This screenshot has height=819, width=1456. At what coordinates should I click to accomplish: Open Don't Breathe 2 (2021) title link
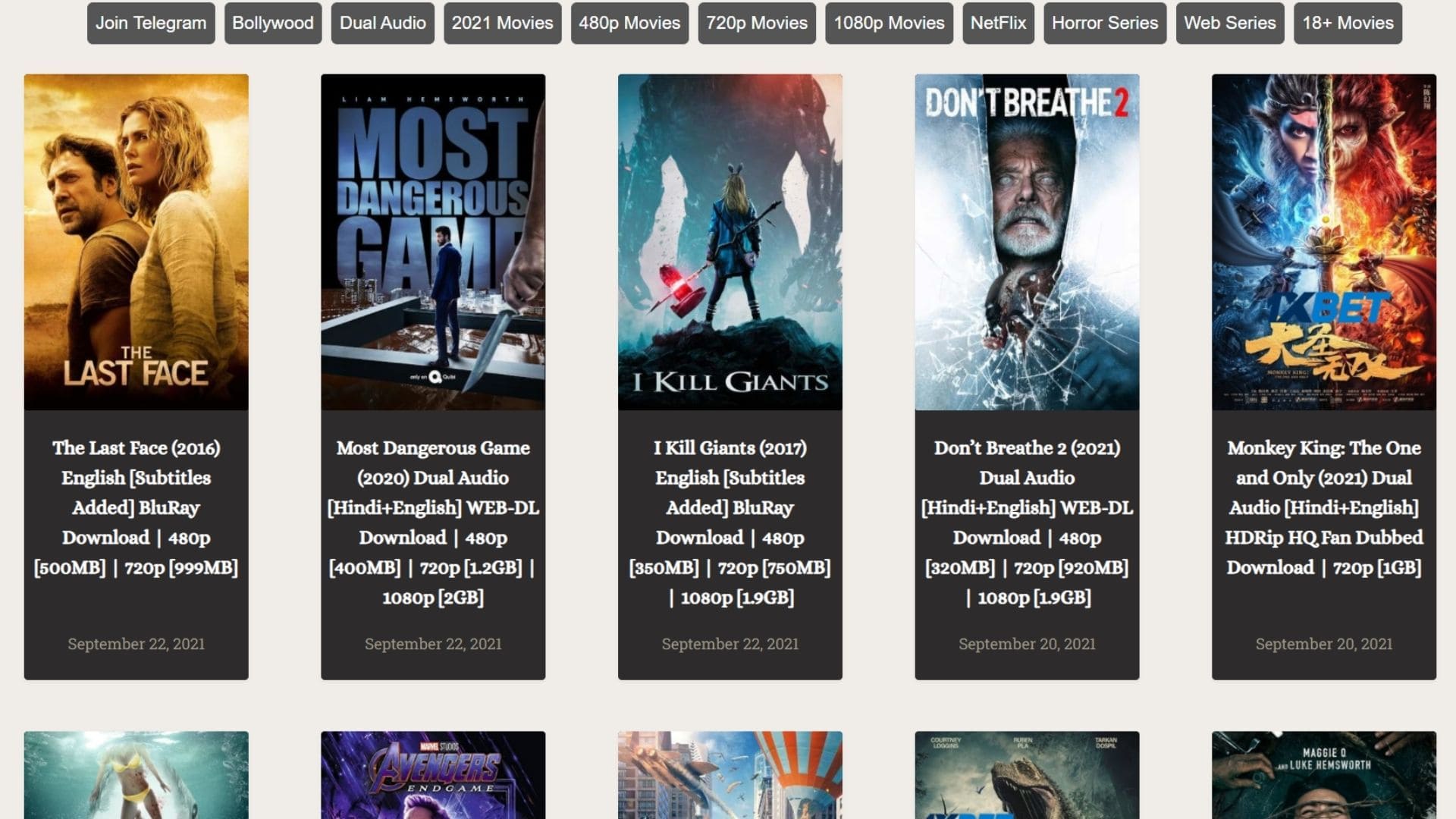point(1027,522)
